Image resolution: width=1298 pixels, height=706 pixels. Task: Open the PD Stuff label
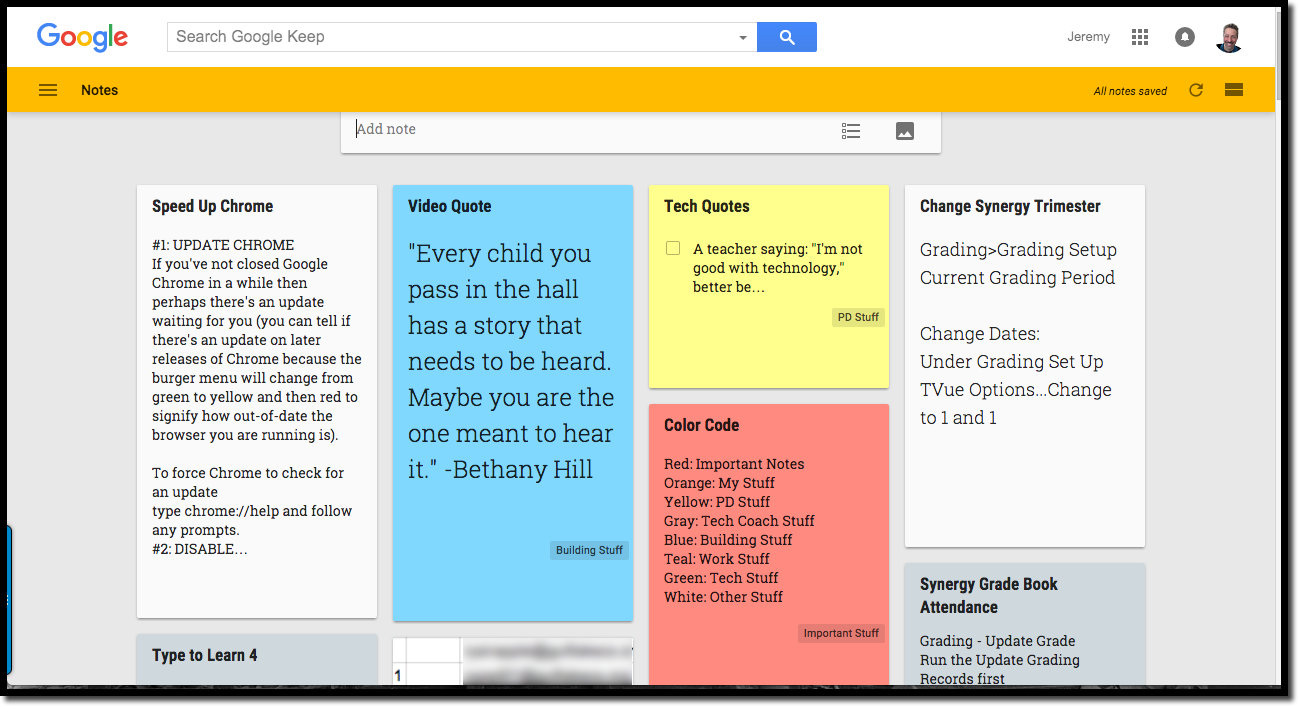[x=858, y=317]
